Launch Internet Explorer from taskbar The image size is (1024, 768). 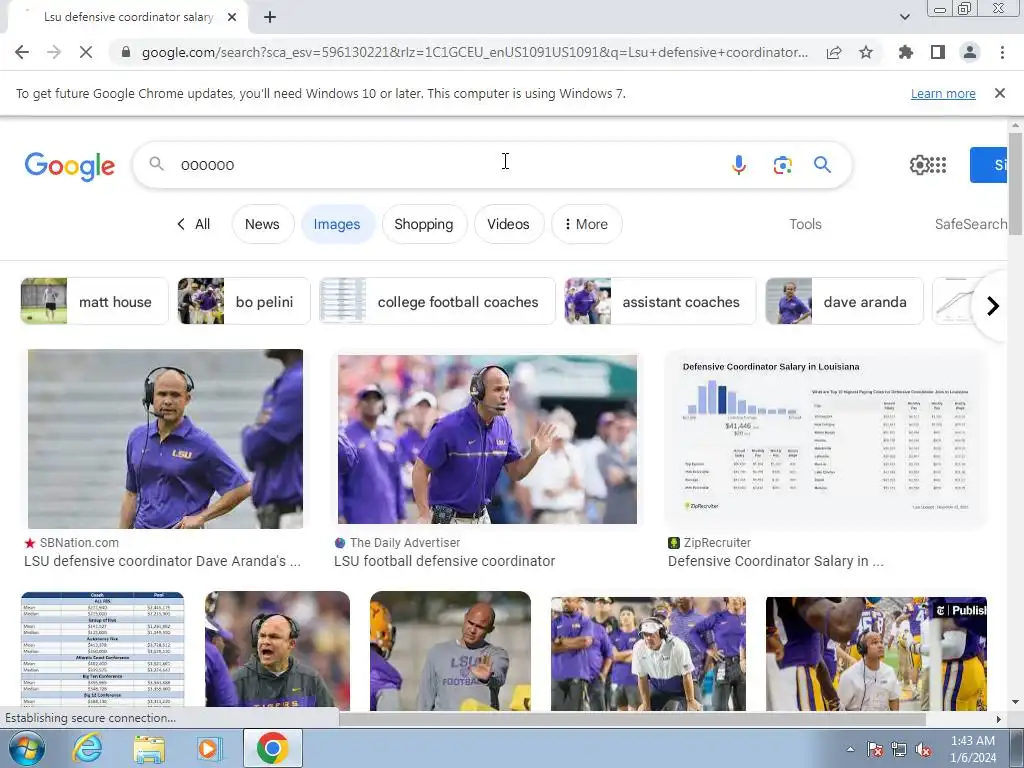86,748
